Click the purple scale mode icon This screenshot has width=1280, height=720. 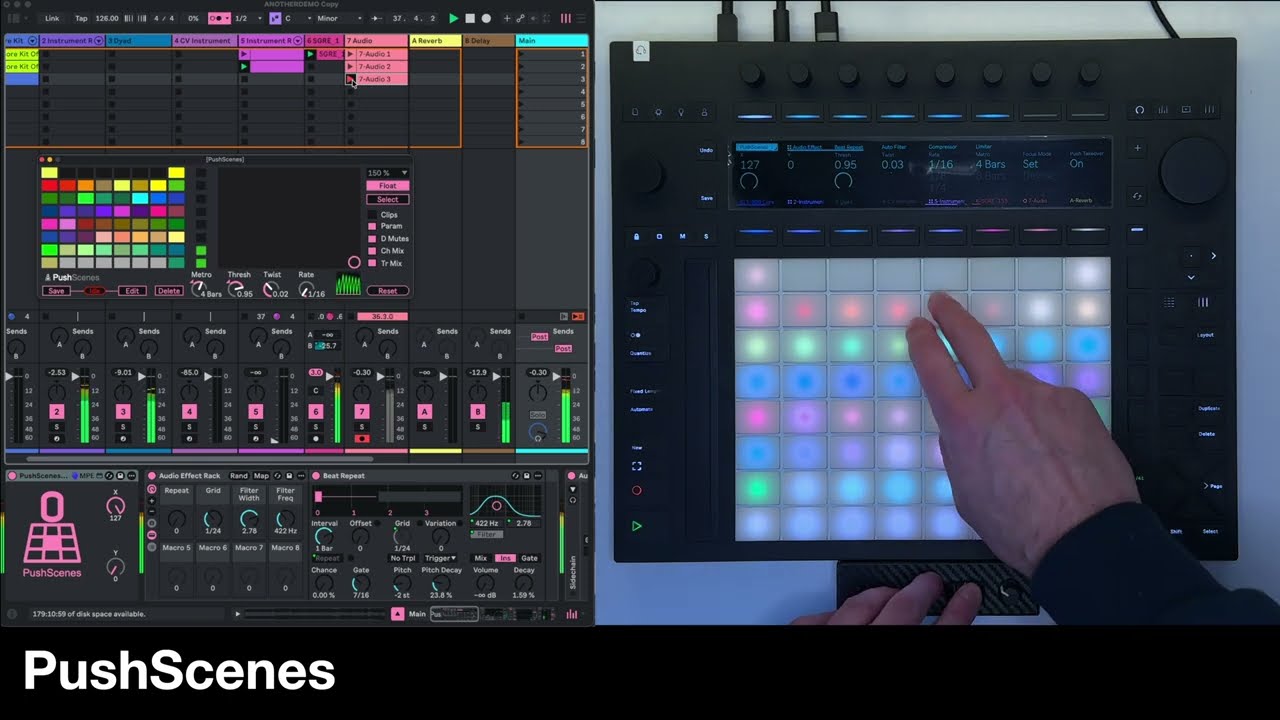275,18
